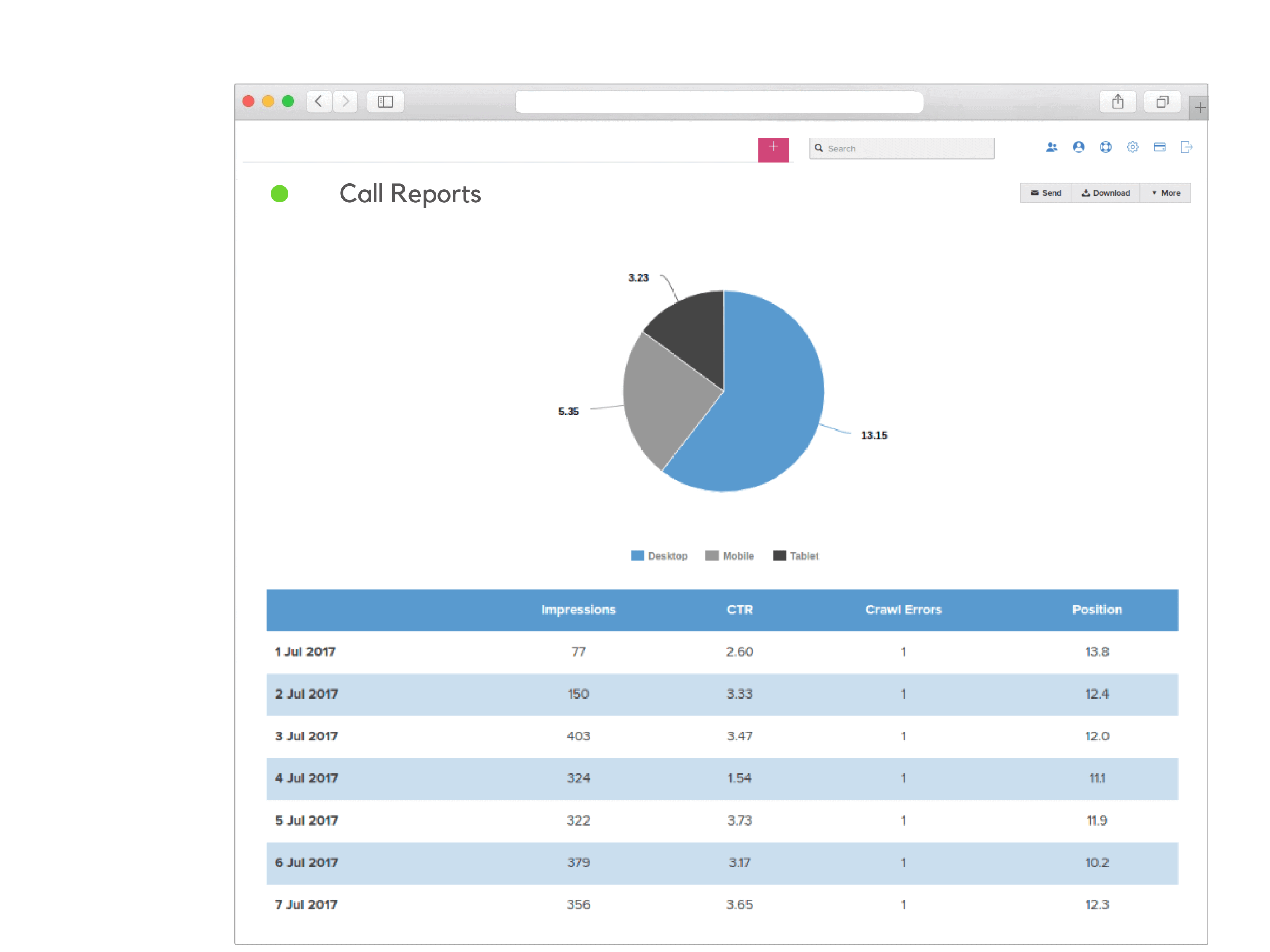Sort table by the CTR column

[739, 610]
